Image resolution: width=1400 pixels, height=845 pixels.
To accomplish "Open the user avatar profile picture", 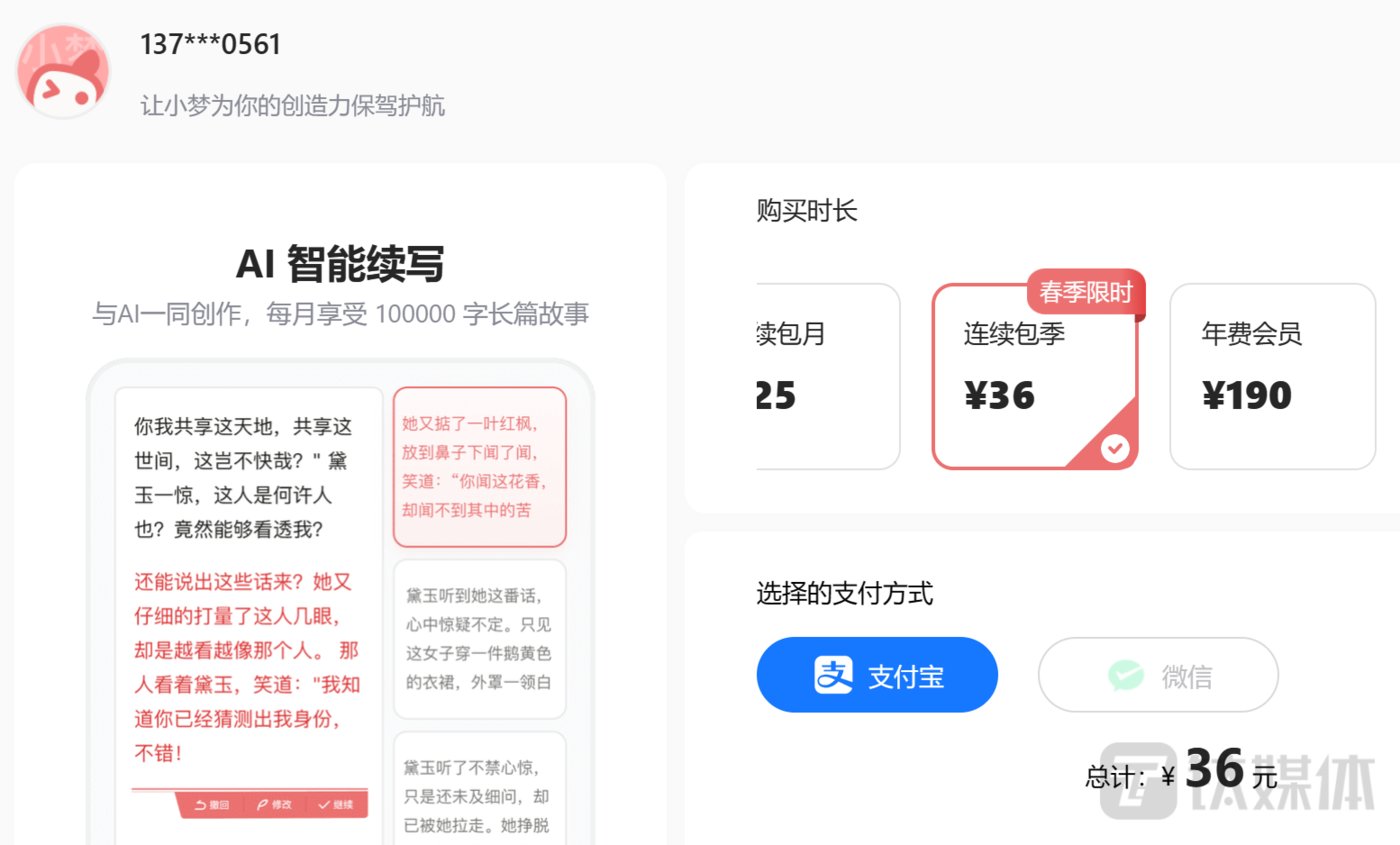I will [62, 71].
